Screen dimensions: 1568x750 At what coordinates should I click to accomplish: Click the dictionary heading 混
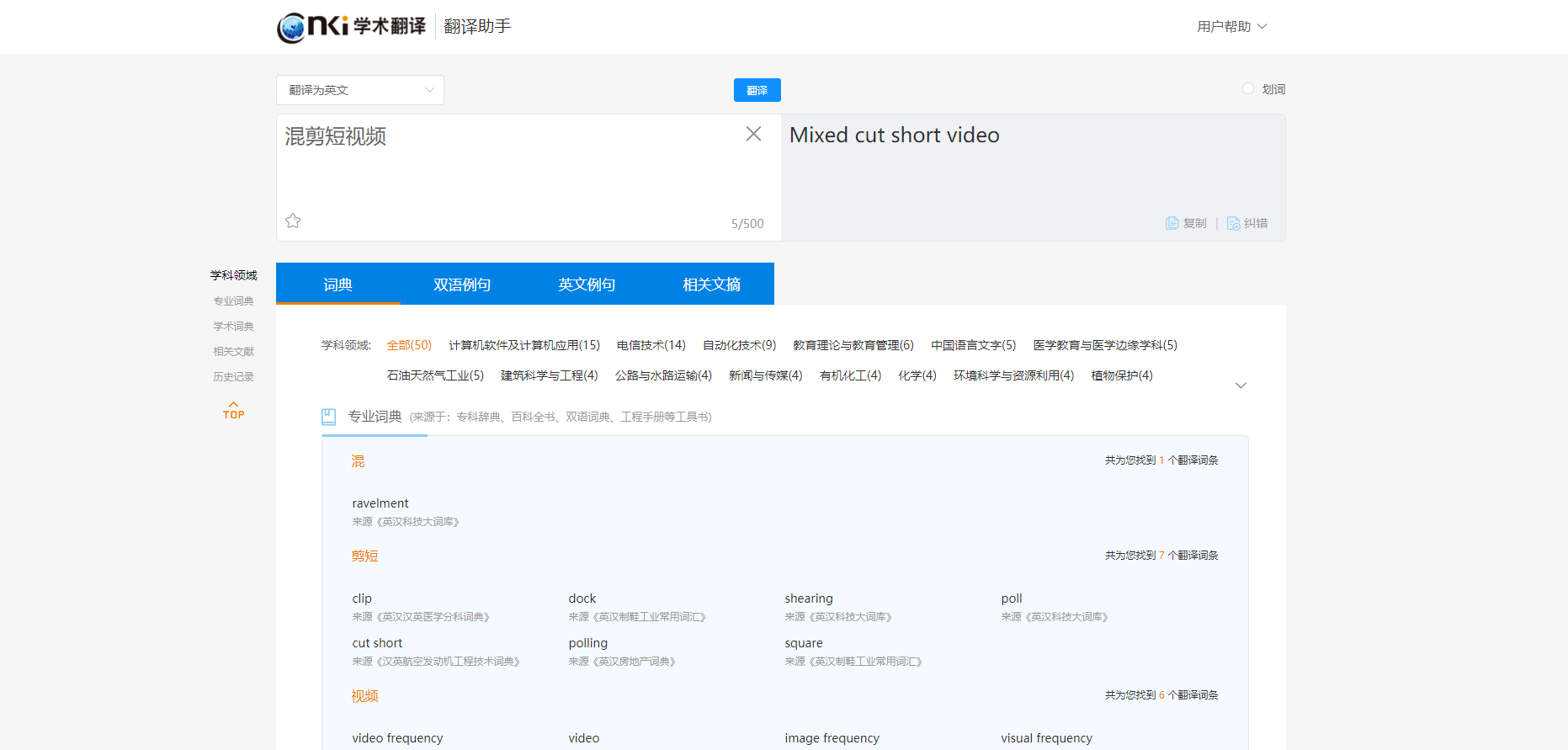point(358,461)
